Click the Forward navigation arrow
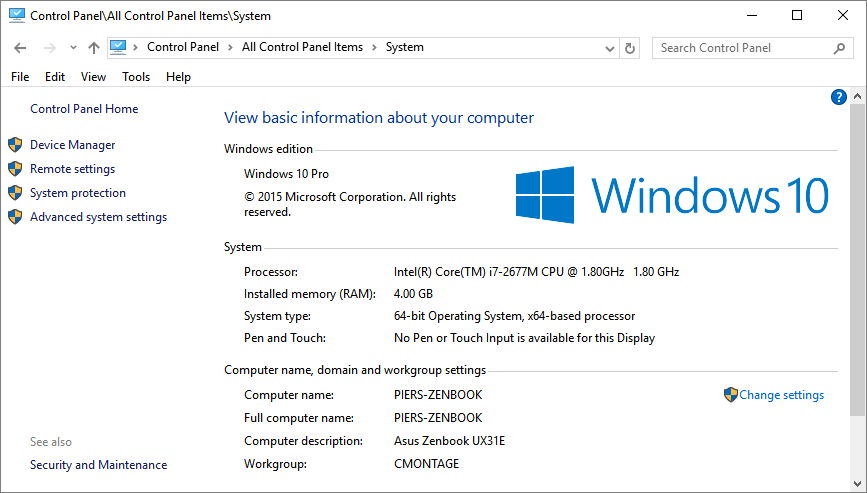 pos(50,48)
